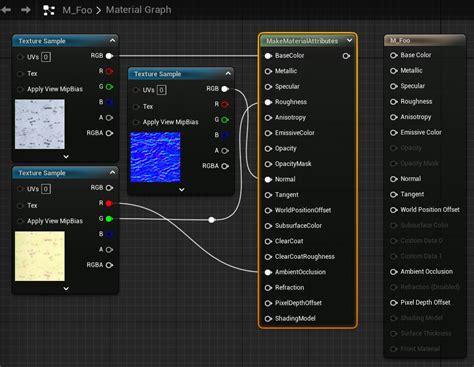Select the M_Foo output node title

pyautogui.click(x=400, y=40)
